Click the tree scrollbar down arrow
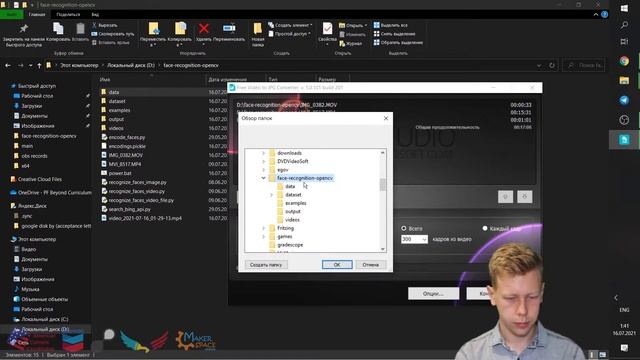This screenshot has height=360, width=640. [x=382, y=249]
